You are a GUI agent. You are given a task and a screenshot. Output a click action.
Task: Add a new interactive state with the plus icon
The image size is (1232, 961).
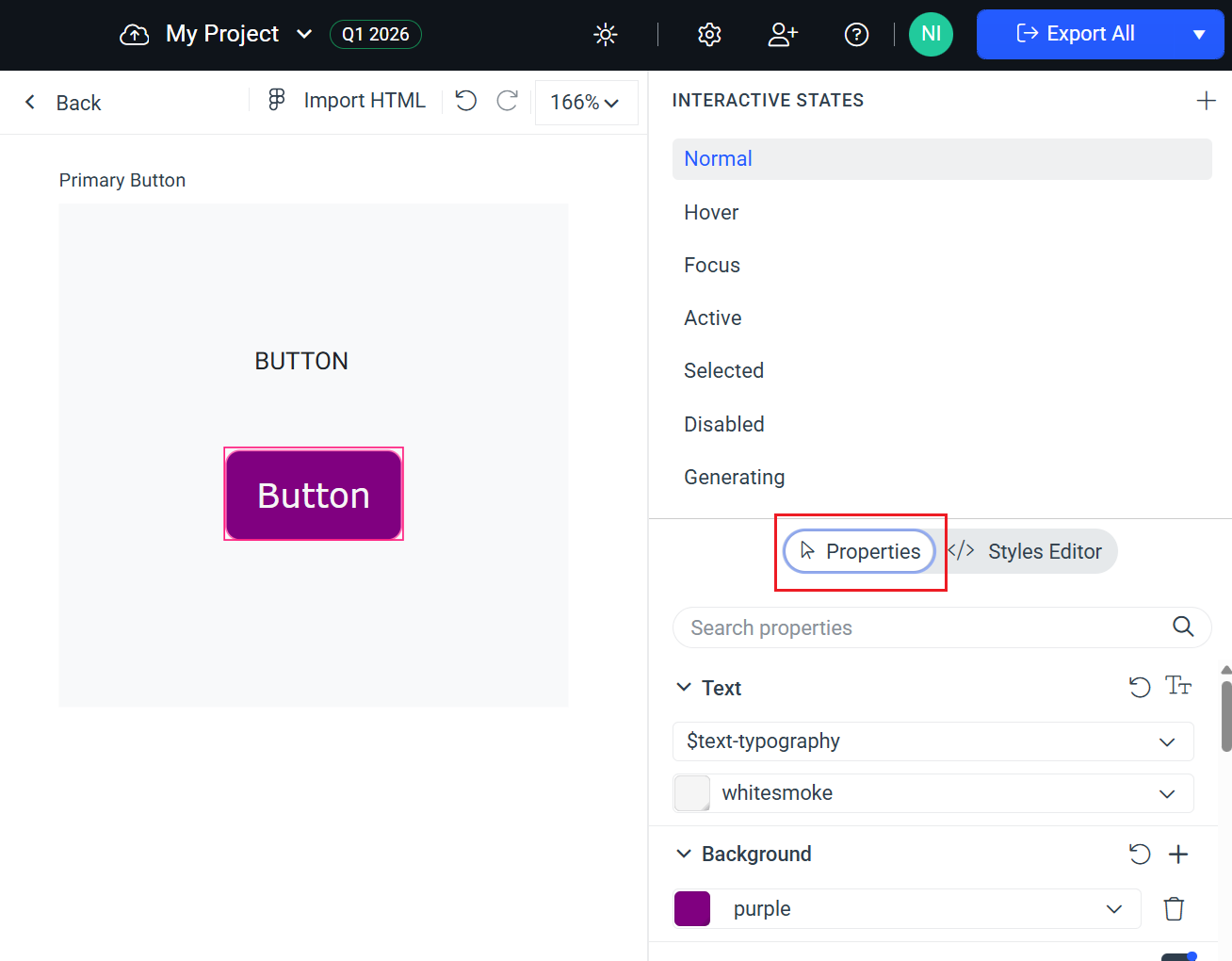pyautogui.click(x=1206, y=100)
